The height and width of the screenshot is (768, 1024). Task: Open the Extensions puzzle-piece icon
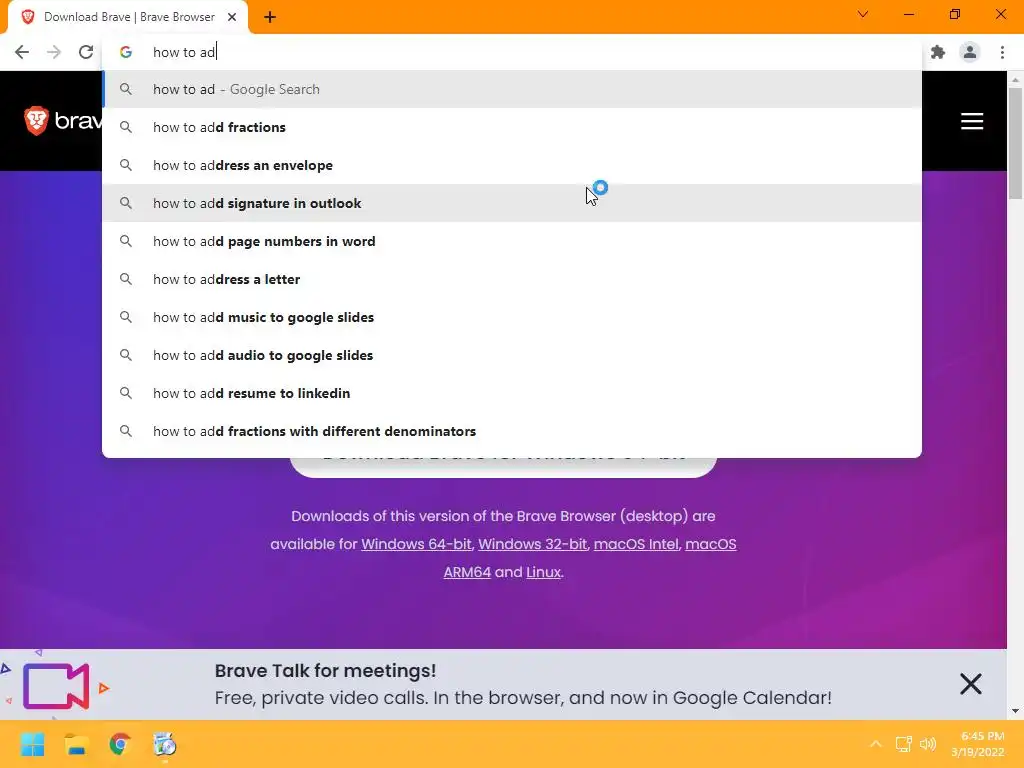pos(938,52)
